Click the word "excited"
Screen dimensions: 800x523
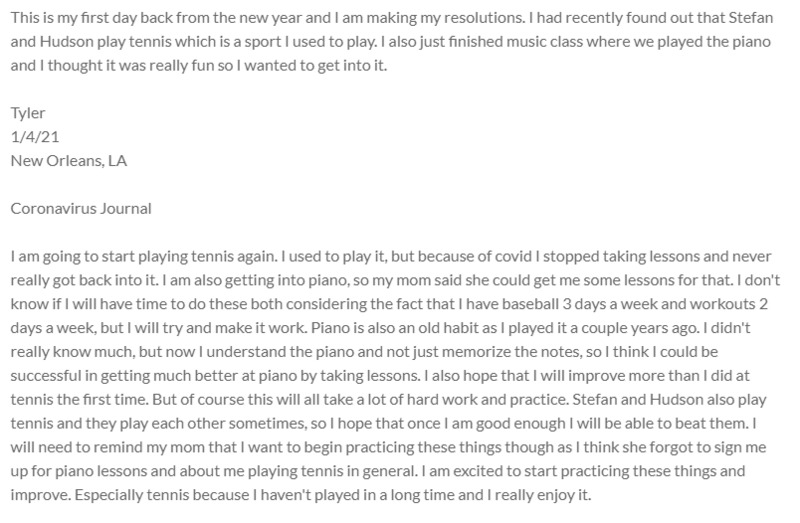point(570,473)
